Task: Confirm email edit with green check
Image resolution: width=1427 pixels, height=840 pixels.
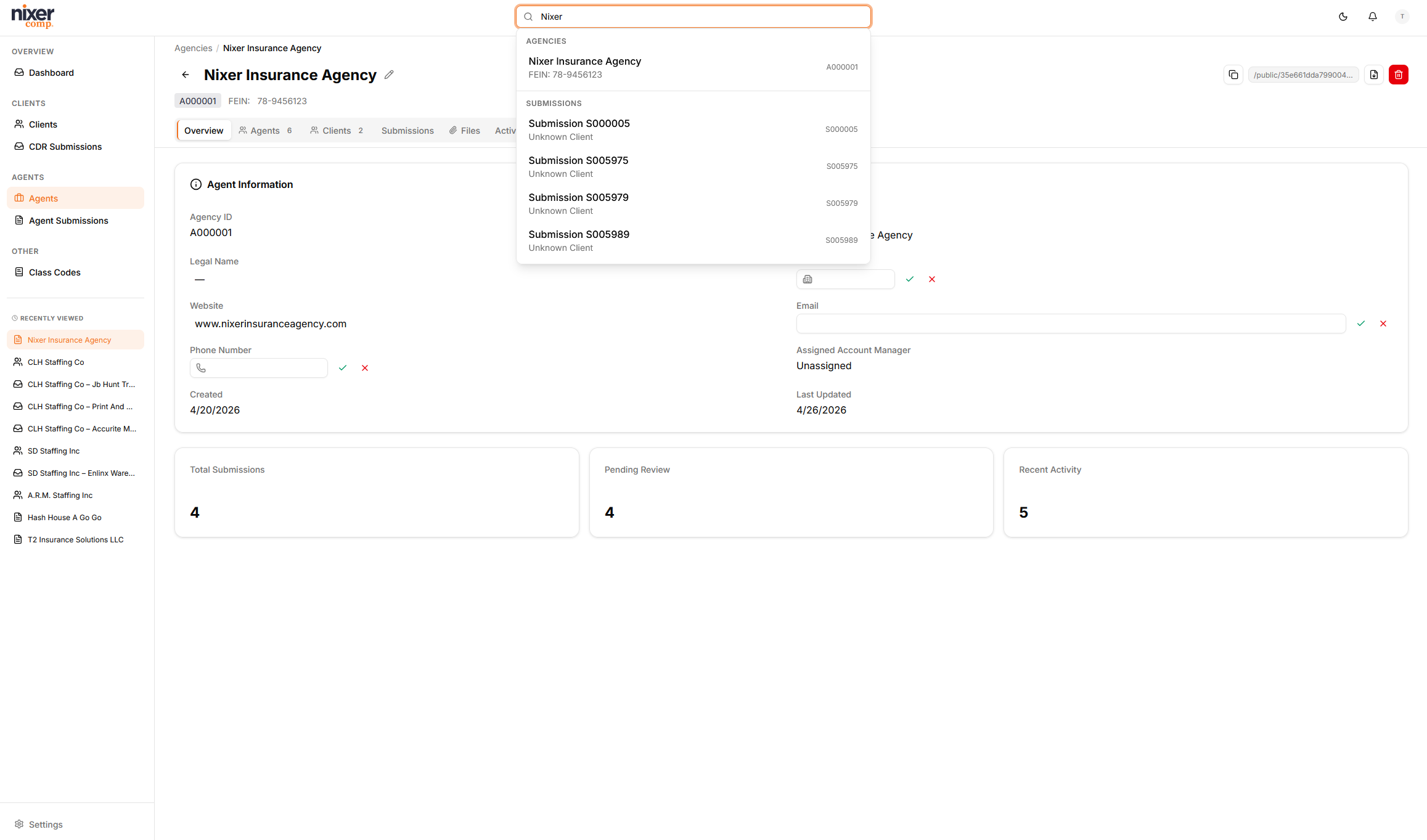Action: pyautogui.click(x=1361, y=324)
